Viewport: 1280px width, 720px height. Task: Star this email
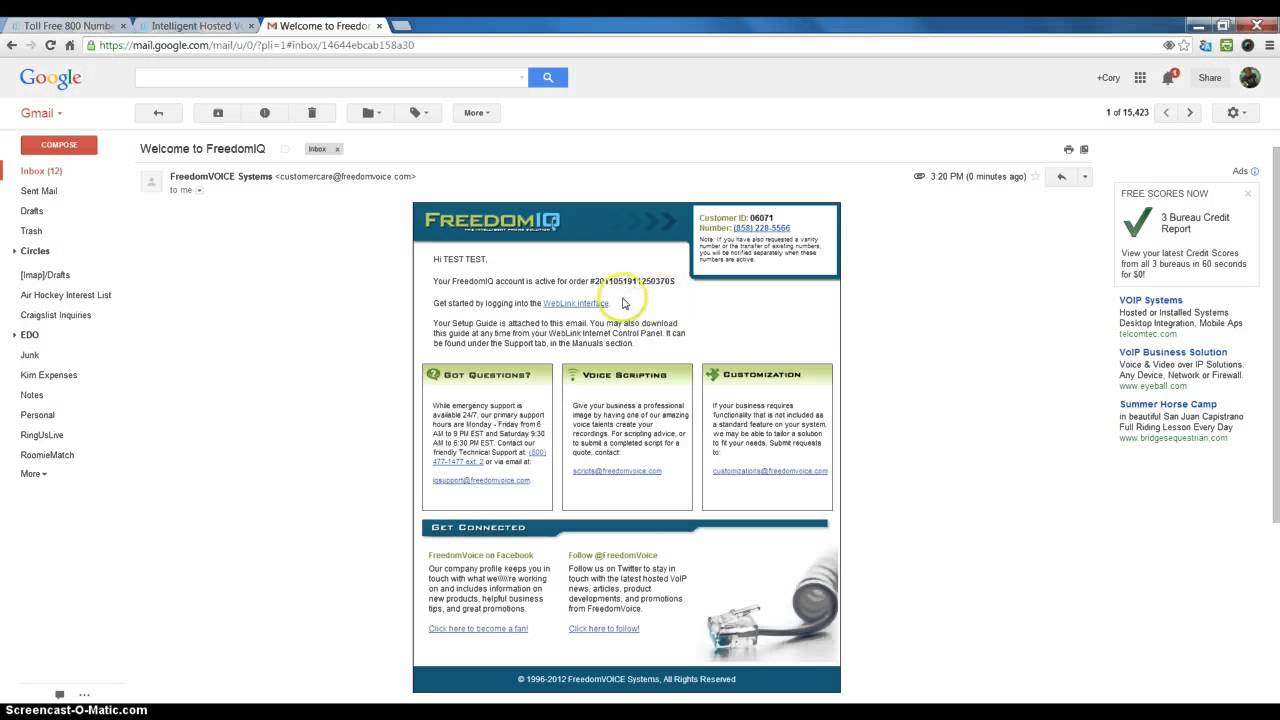pos(1036,176)
